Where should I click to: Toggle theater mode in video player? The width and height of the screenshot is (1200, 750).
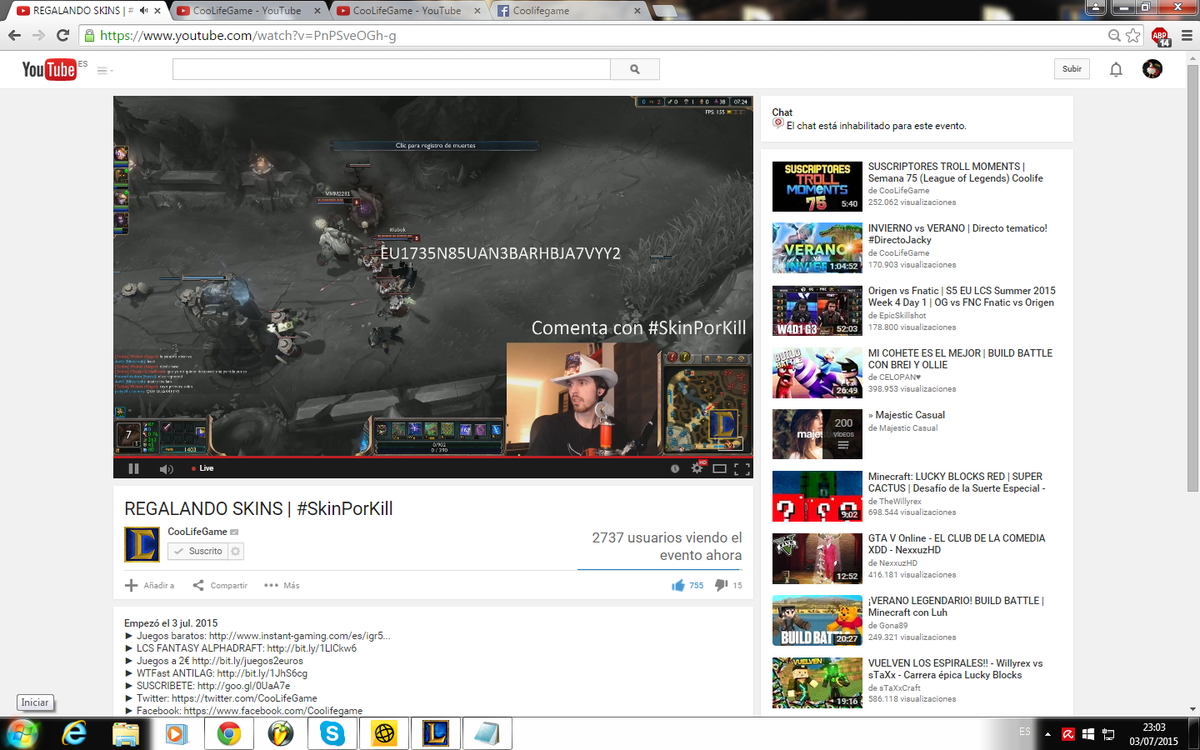(720, 468)
